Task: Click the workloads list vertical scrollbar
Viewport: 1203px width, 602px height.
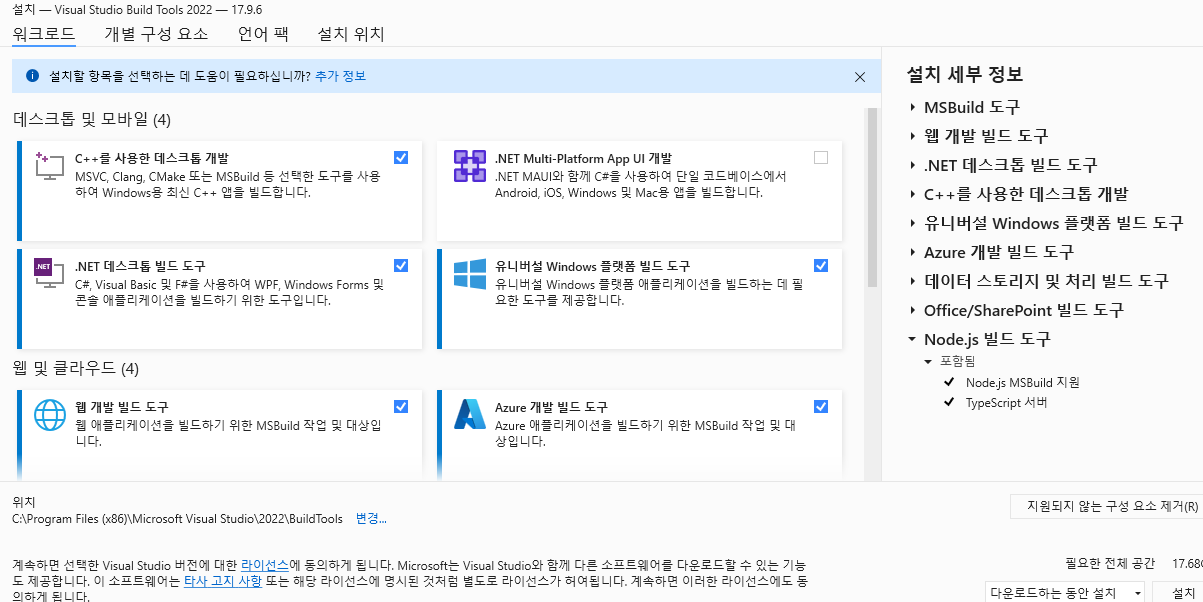Action: [872, 198]
